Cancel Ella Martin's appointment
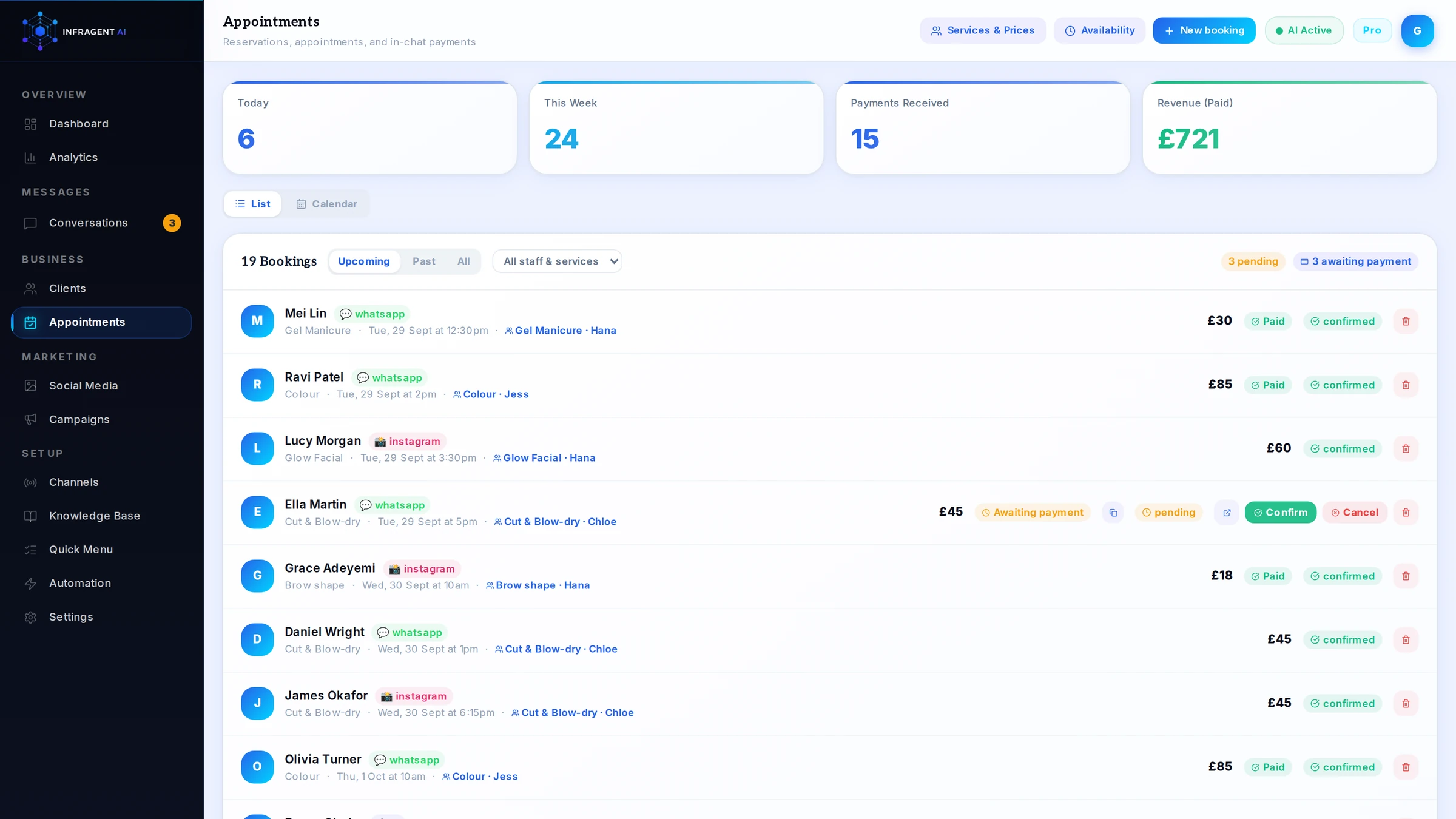Screen dimensions: 1456x819 tap(1355, 513)
